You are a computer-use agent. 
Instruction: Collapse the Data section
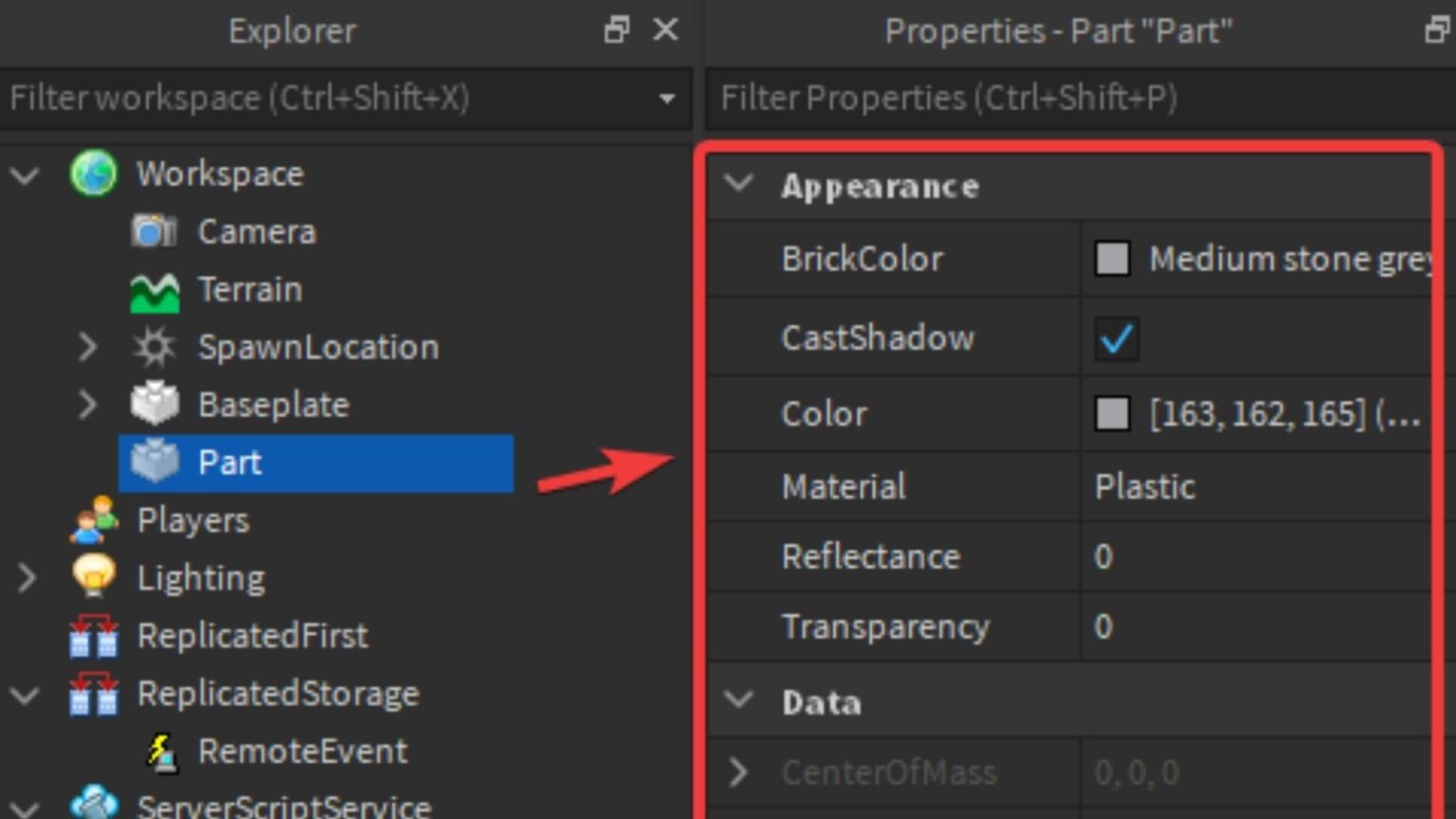point(738,702)
